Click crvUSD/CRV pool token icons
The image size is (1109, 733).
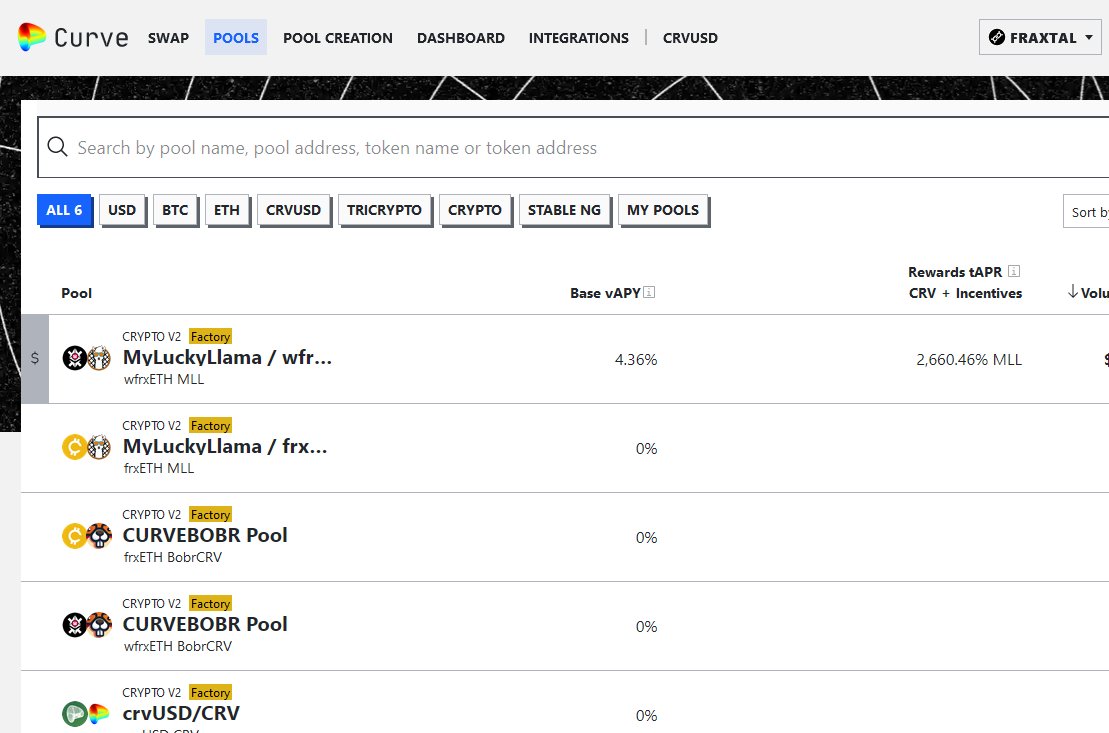(86, 715)
